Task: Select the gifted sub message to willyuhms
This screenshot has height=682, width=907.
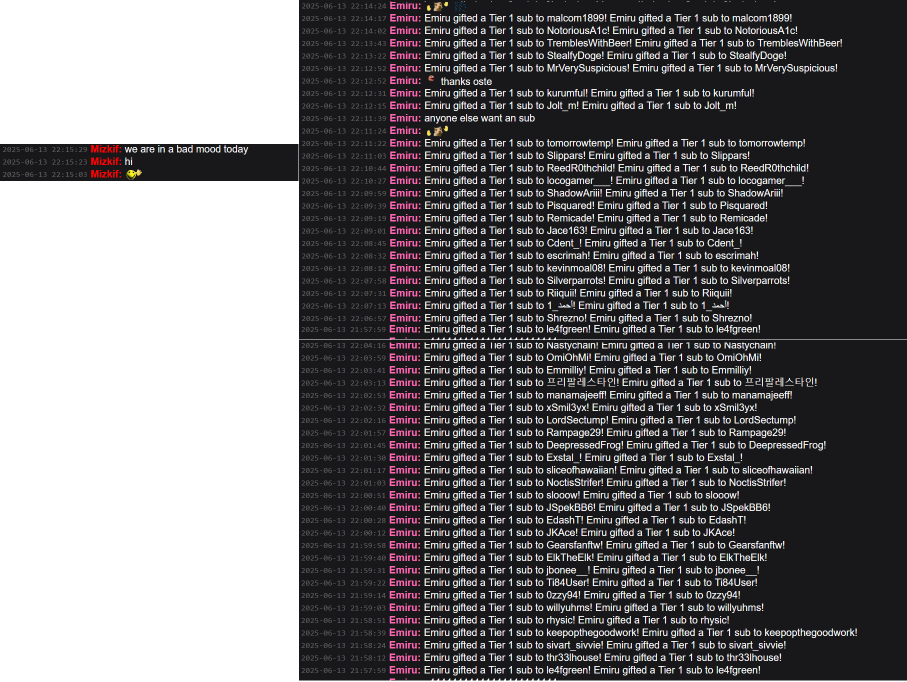Action: click(594, 607)
